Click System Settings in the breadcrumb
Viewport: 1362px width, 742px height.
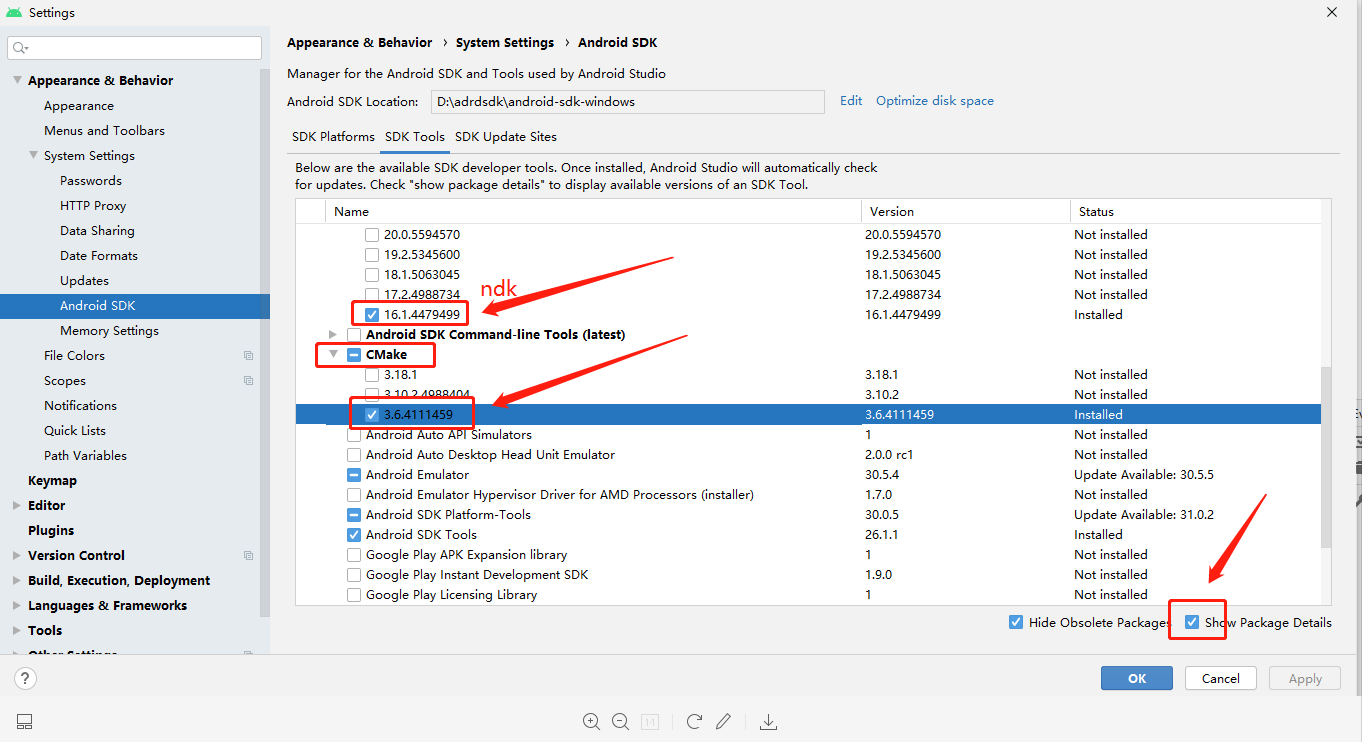(505, 43)
